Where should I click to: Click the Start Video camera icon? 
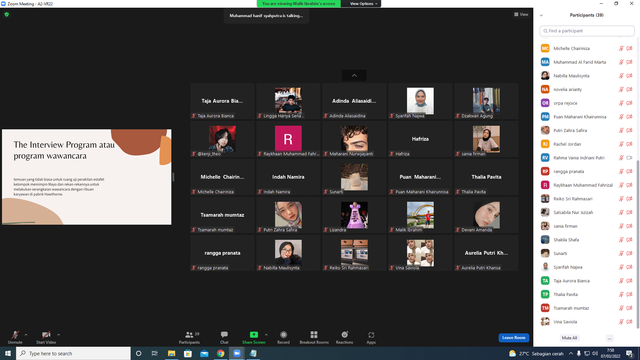tap(46, 335)
